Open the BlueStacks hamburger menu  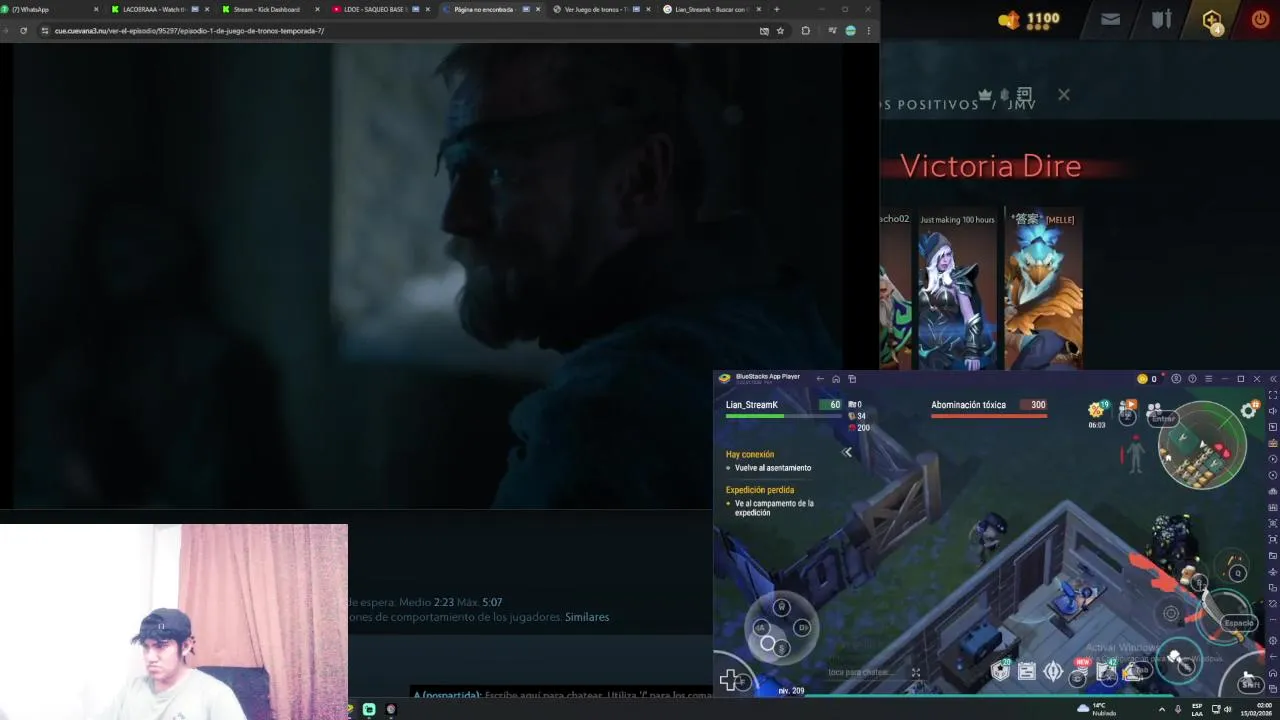tap(1208, 379)
